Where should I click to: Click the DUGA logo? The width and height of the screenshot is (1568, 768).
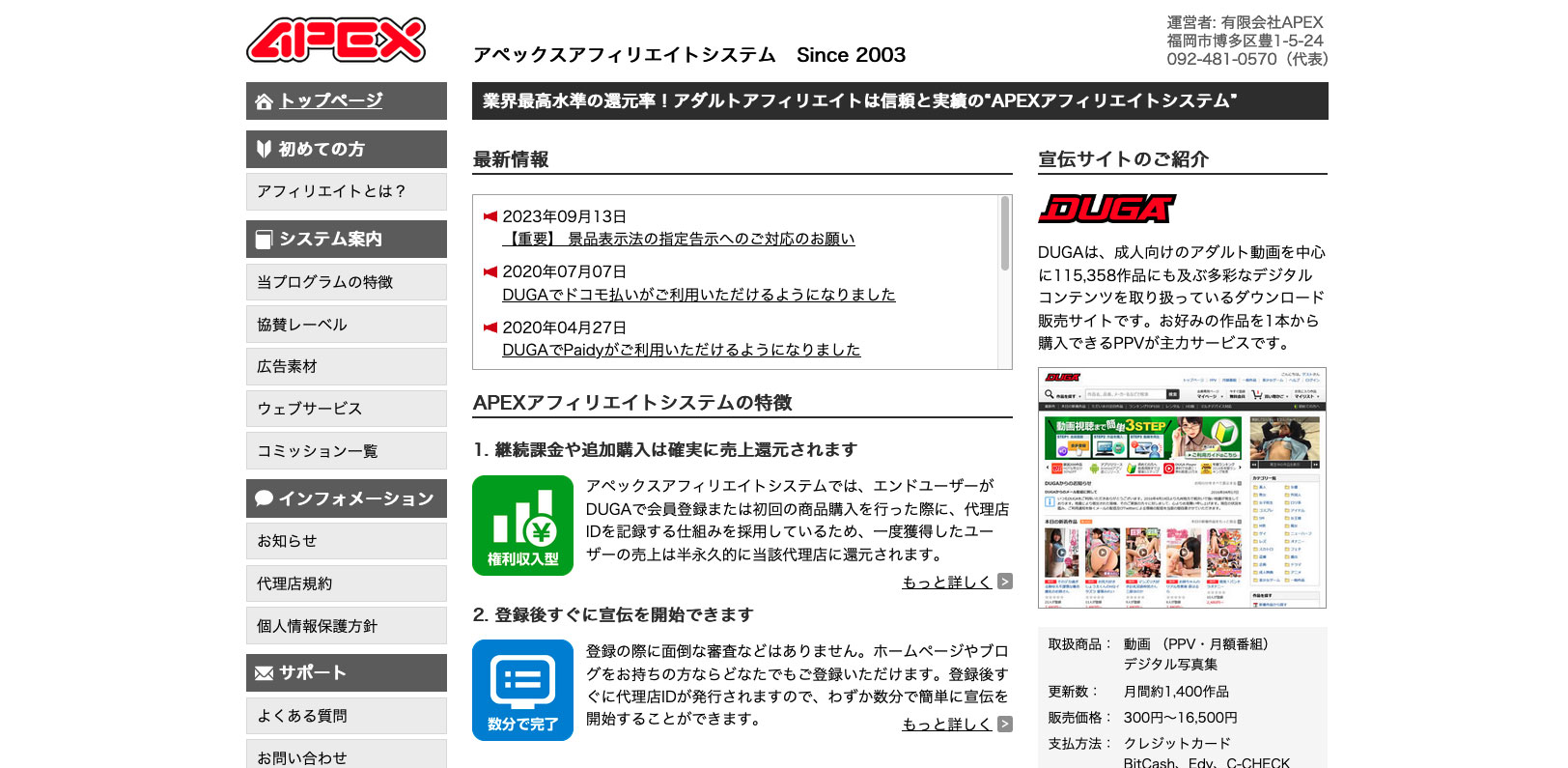coord(1106,209)
